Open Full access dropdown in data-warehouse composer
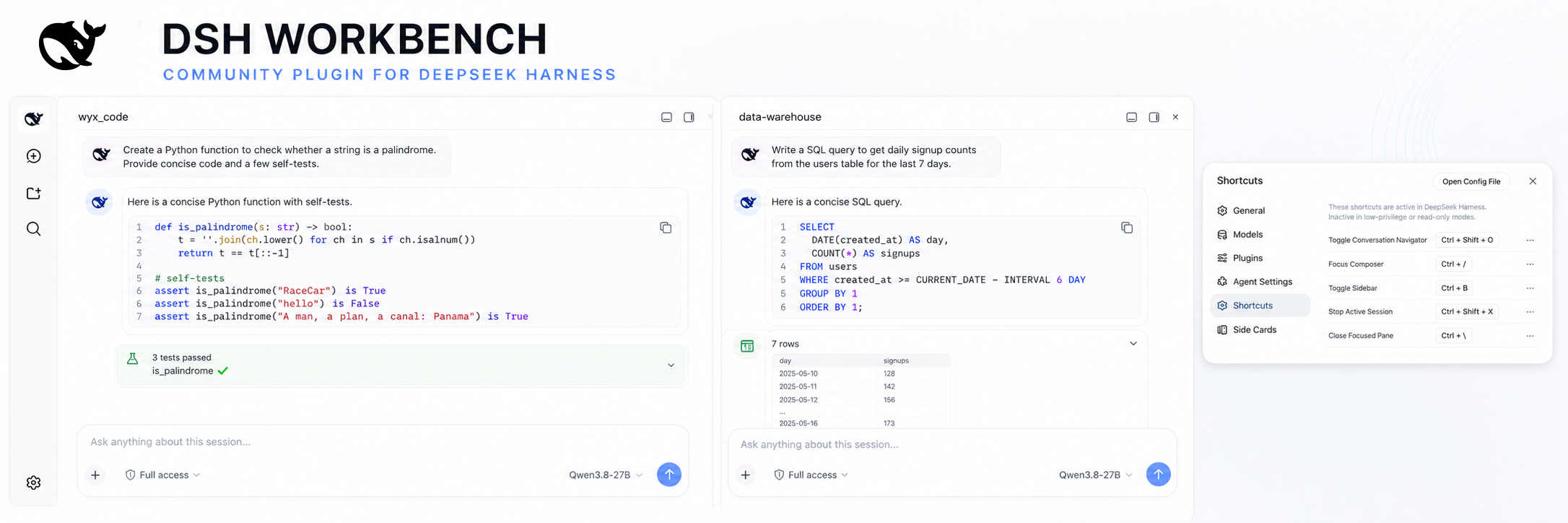The image size is (1568, 523). pos(811,475)
